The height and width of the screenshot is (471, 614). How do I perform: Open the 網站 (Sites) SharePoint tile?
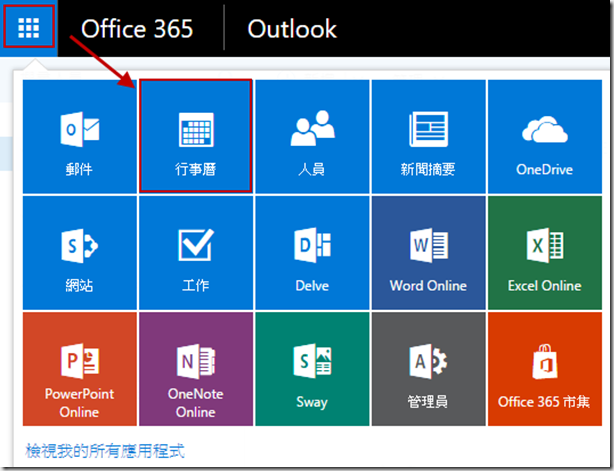[x=79, y=252]
